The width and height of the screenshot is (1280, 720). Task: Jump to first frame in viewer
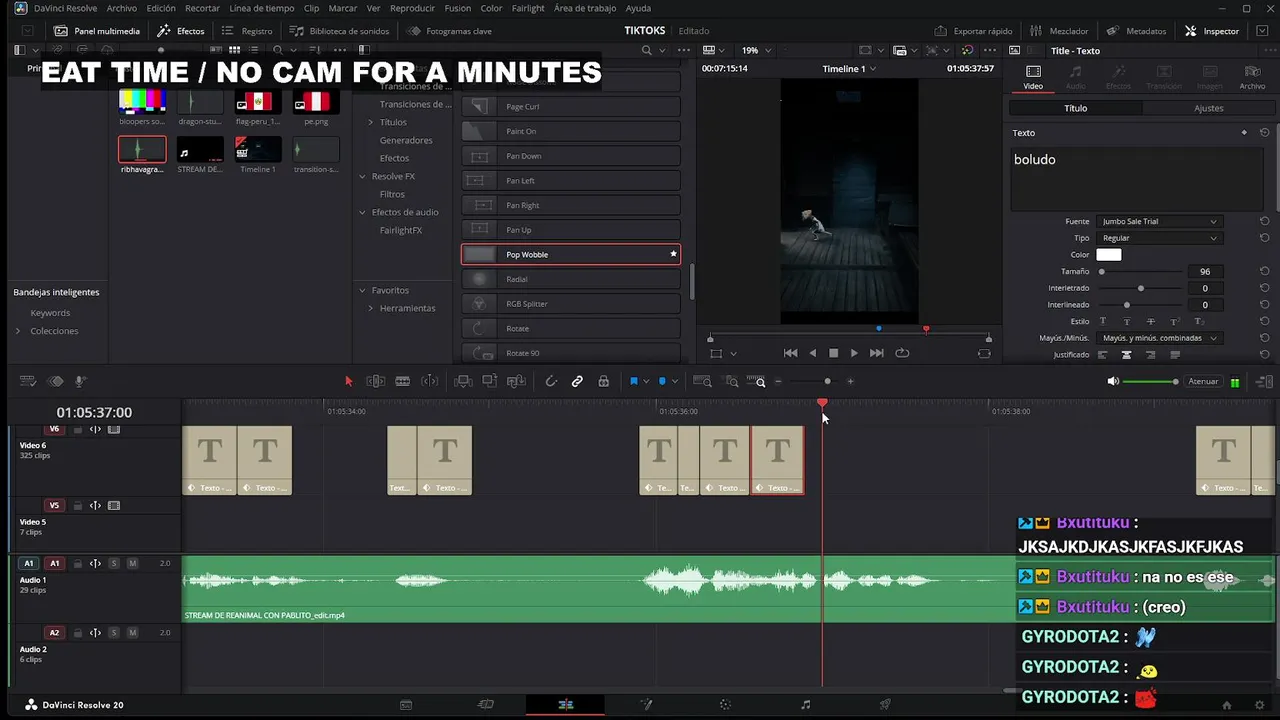[x=790, y=353]
